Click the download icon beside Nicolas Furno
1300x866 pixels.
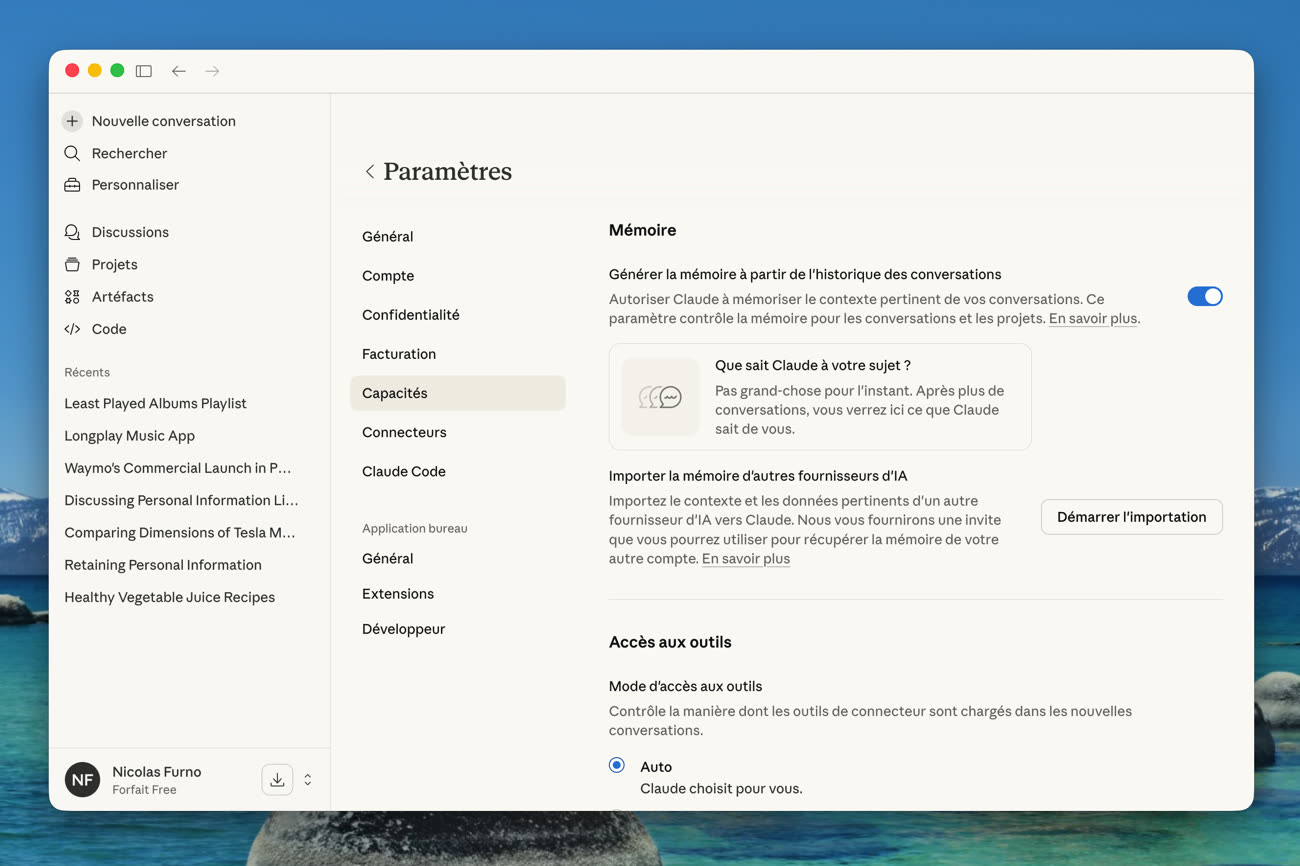(x=277, y=780)
